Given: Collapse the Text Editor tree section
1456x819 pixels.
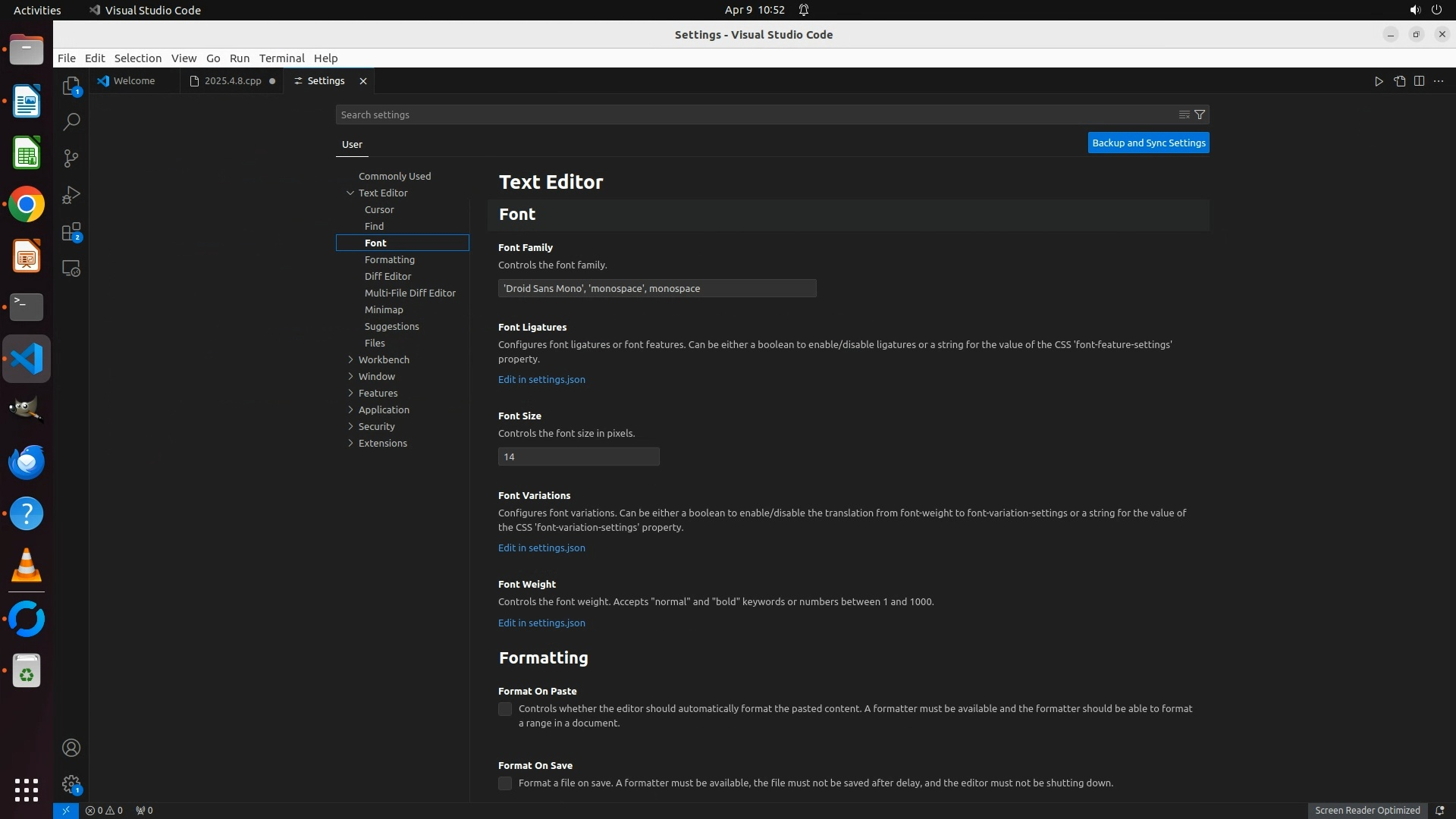Looking at the screenshot, I should coord(350,193).
